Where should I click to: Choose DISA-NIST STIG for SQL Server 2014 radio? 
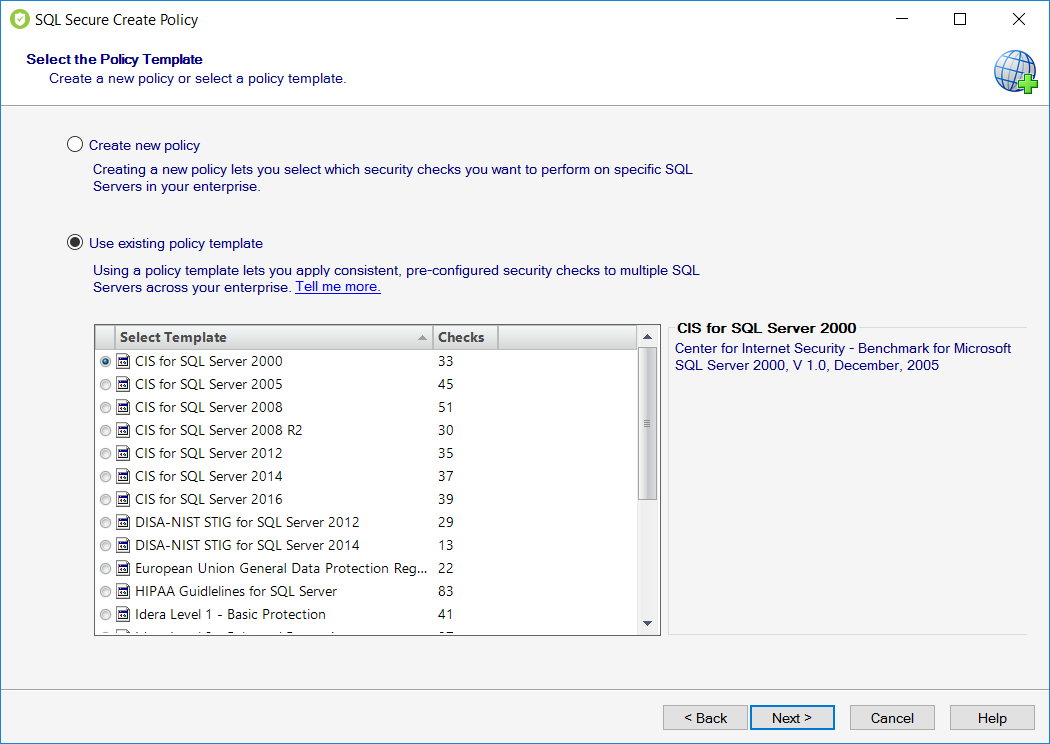[x=105, y=545]
